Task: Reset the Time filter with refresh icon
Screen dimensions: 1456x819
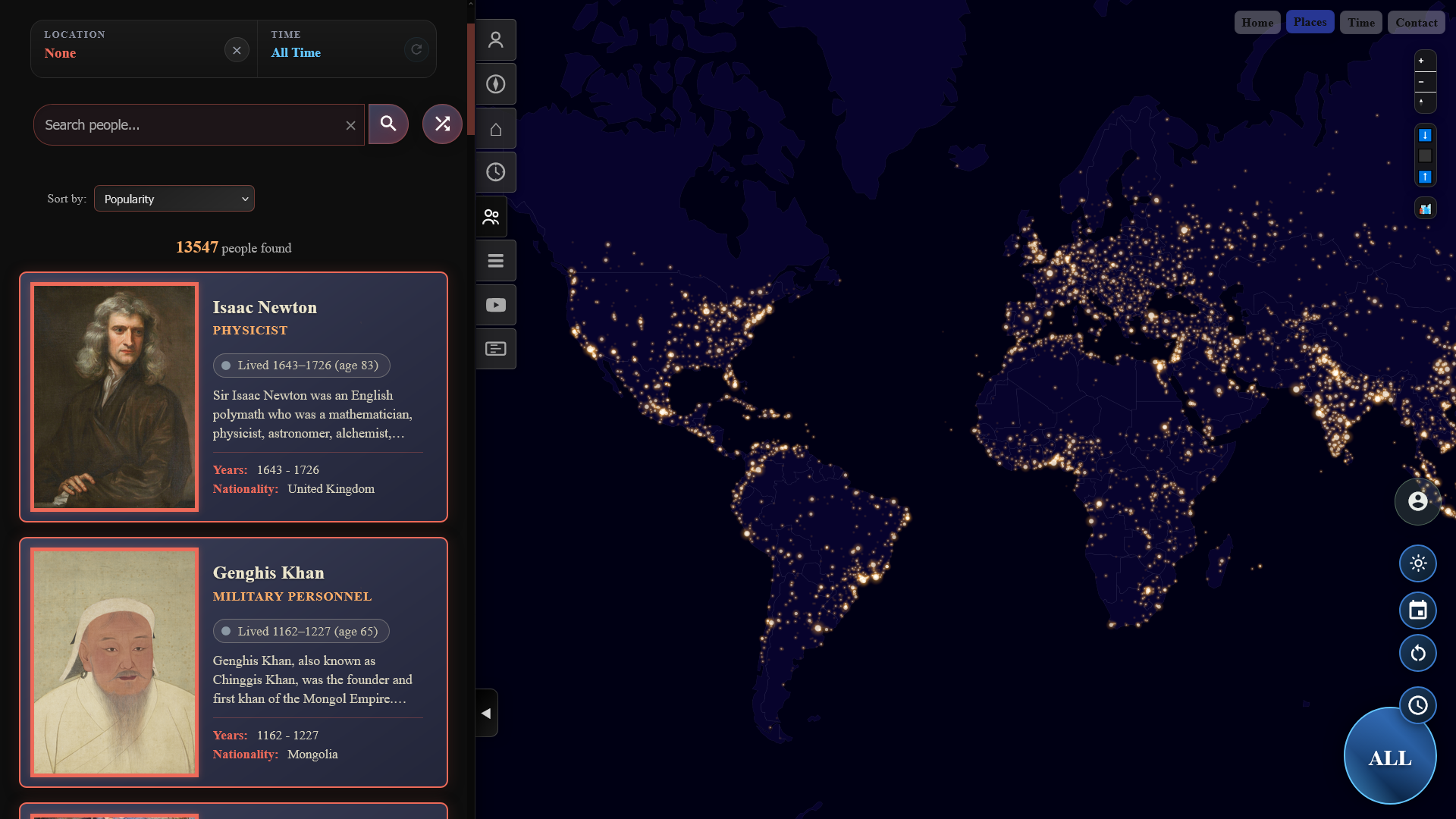Action: point(416,50)
